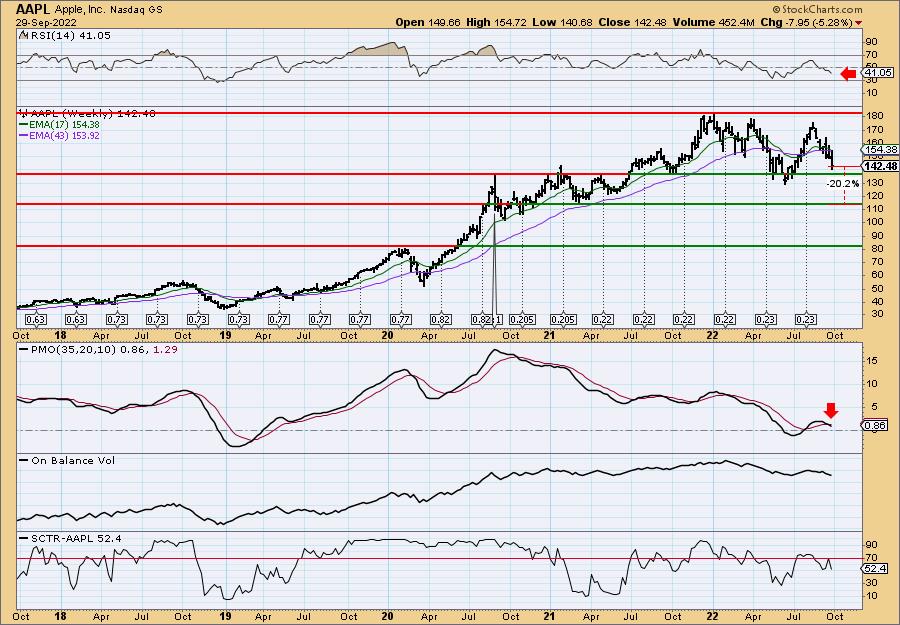Viewport: 900px width, 625px height.
Task: Click the 15 label on PMO axis
Action: (x=871, y=360)
